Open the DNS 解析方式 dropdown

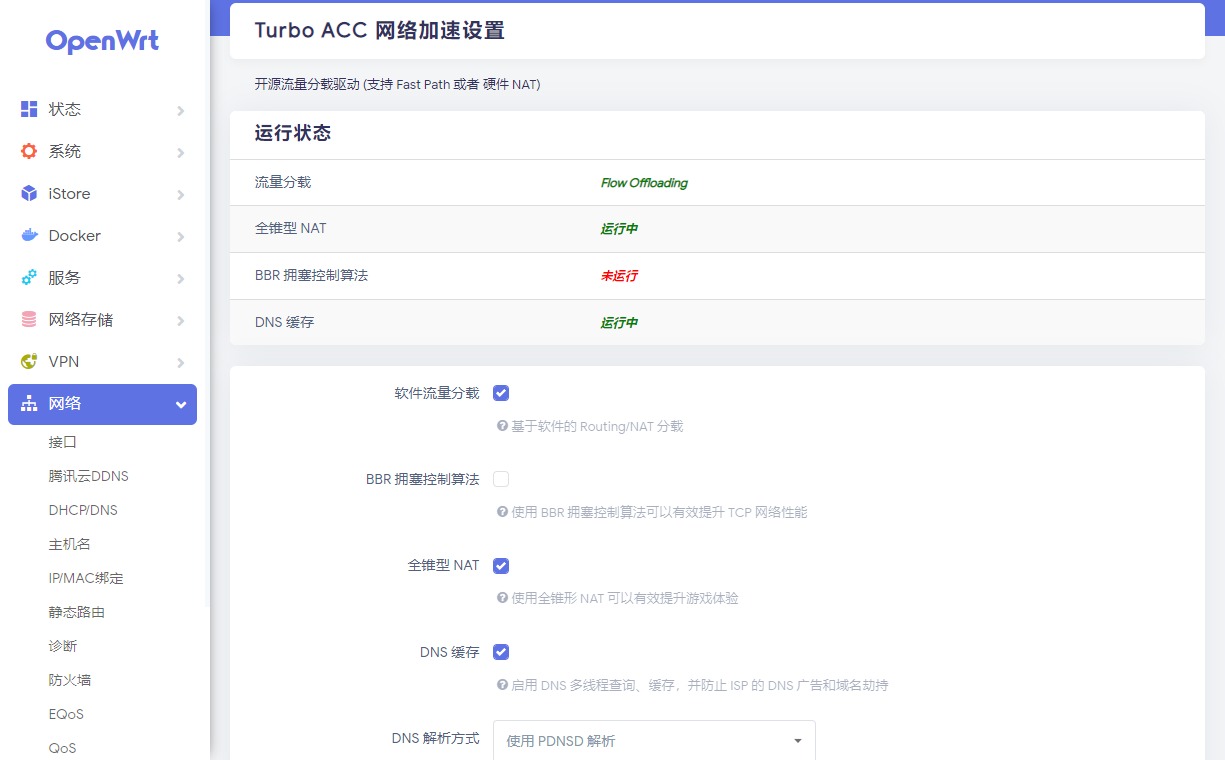(654, 741)
